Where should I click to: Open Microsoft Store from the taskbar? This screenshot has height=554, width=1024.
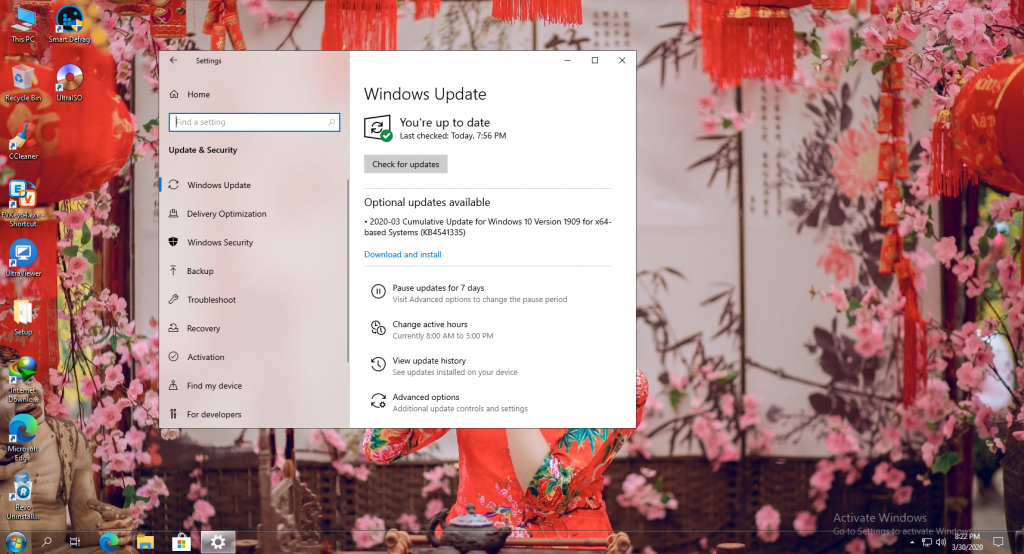(181, 542)
